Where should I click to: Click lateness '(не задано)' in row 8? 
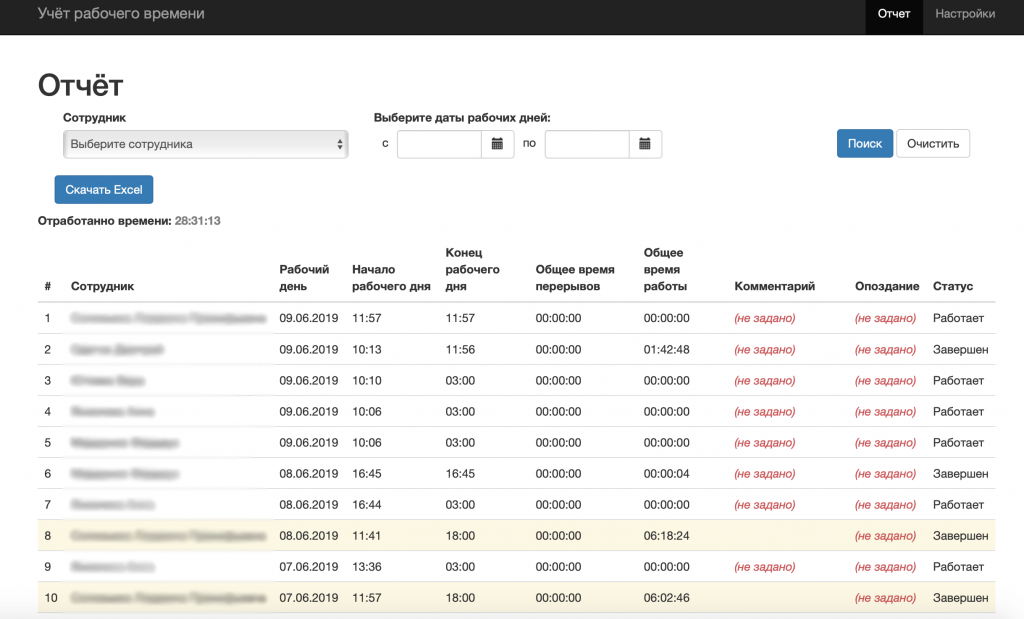tap(885, 536)
